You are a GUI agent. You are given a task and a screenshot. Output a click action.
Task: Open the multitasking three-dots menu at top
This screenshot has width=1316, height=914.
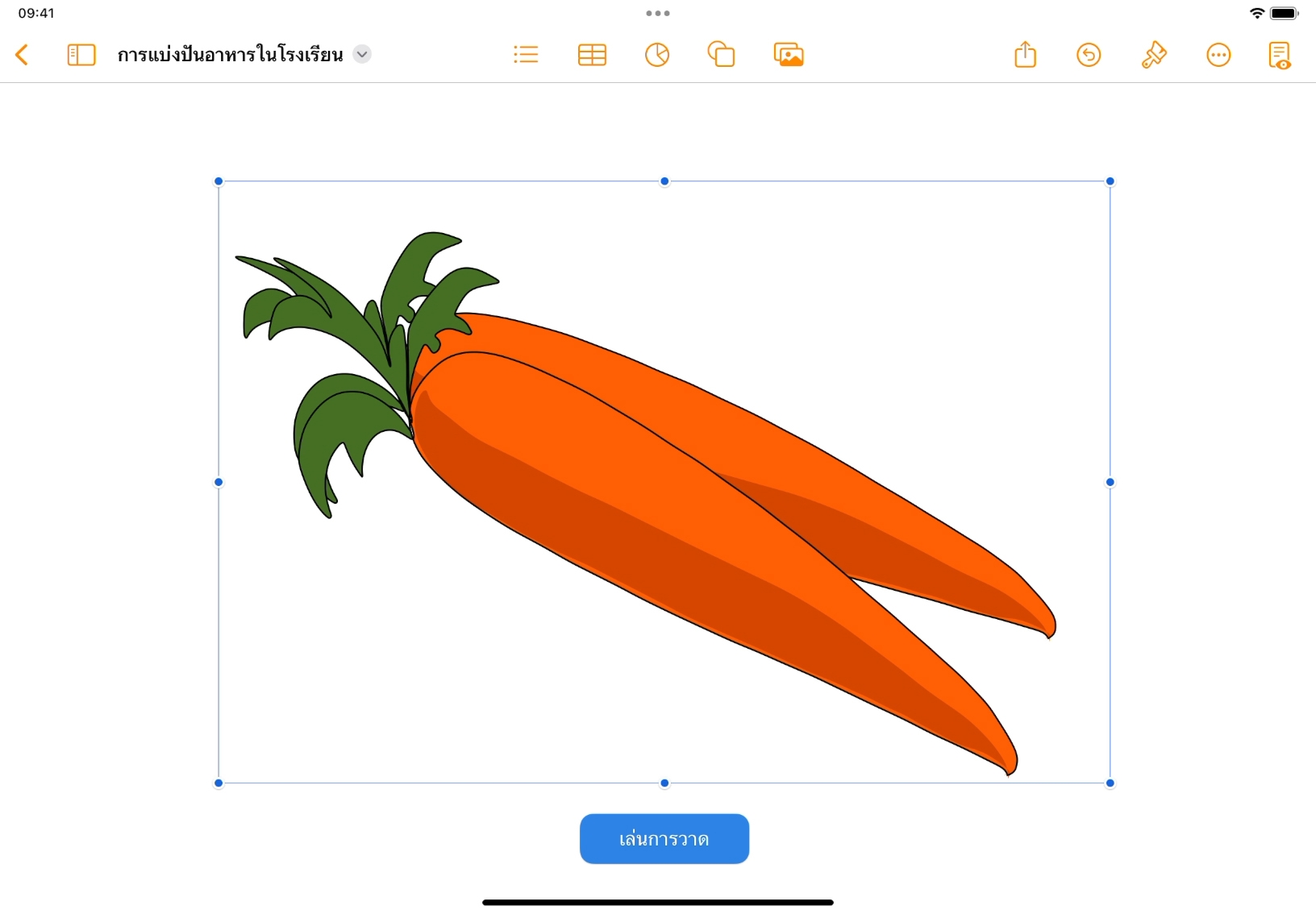click(658, 14)
